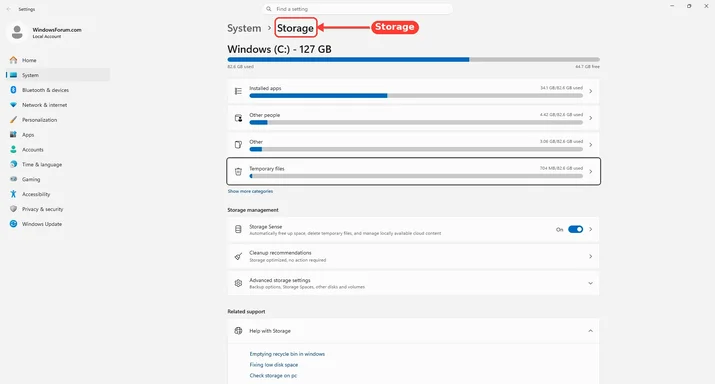Minimize the Settings window
Viewport: 715px width, 384px height.
[x=672, y=6]
